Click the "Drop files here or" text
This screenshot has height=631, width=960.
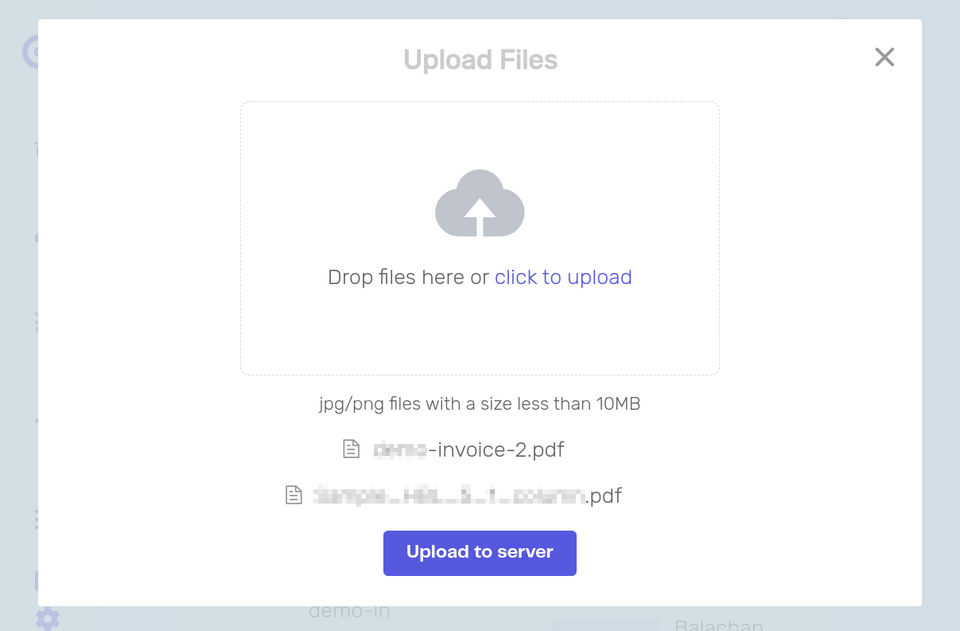[408, 277]
